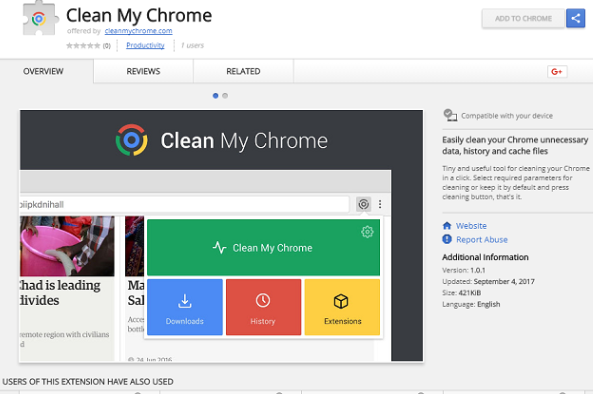593x394 pixels.
Task: Click the three-dot menu icon in the preview browser
Action: pyautogui.click(x=380, y=204)
